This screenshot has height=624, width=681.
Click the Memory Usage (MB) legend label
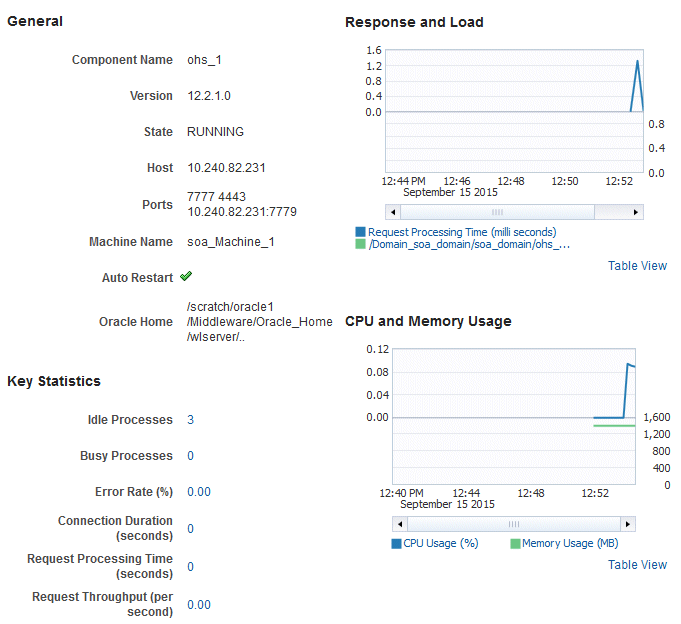[570, 544]
